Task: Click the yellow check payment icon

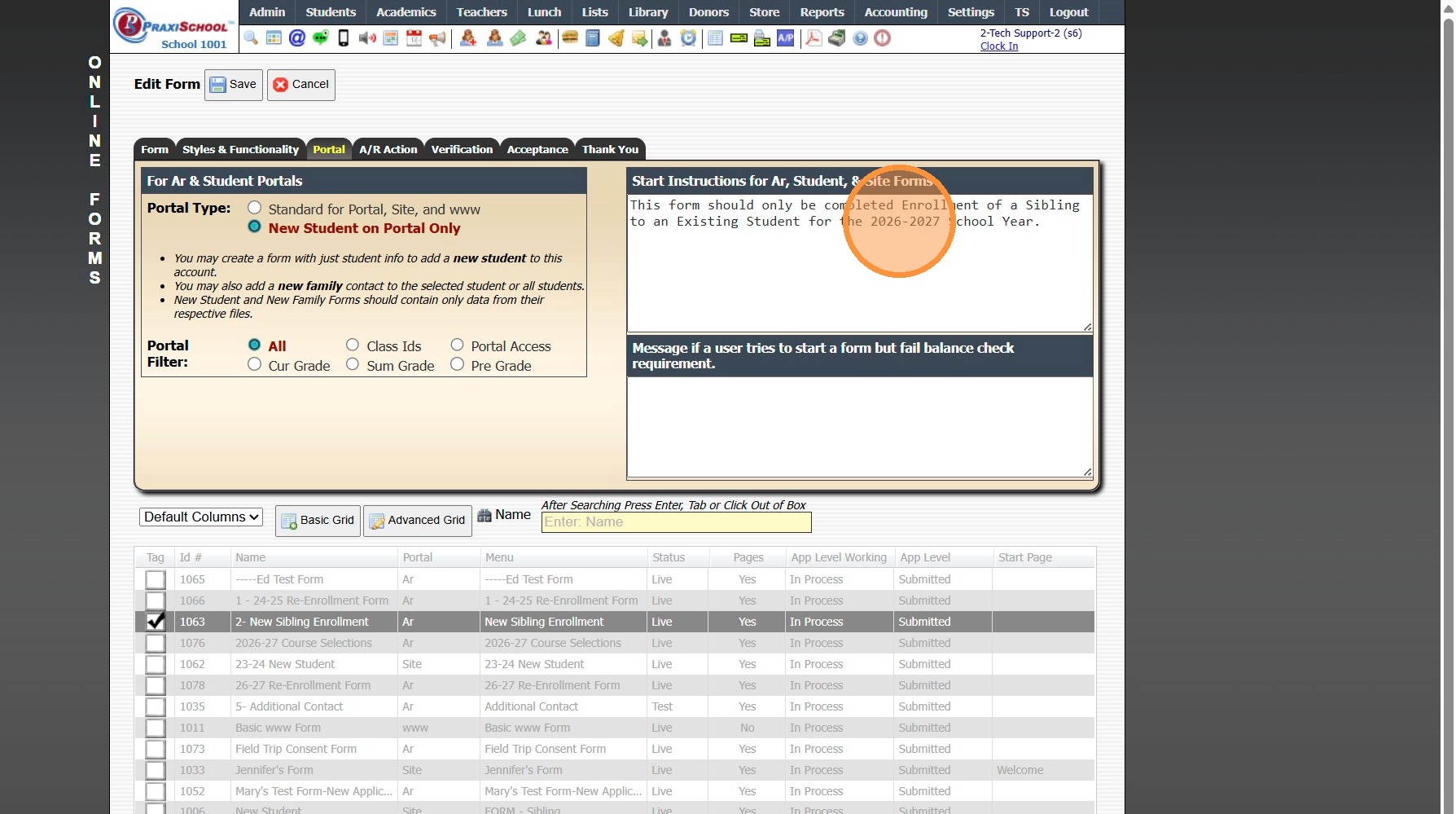Action: (x=739, y=38)
